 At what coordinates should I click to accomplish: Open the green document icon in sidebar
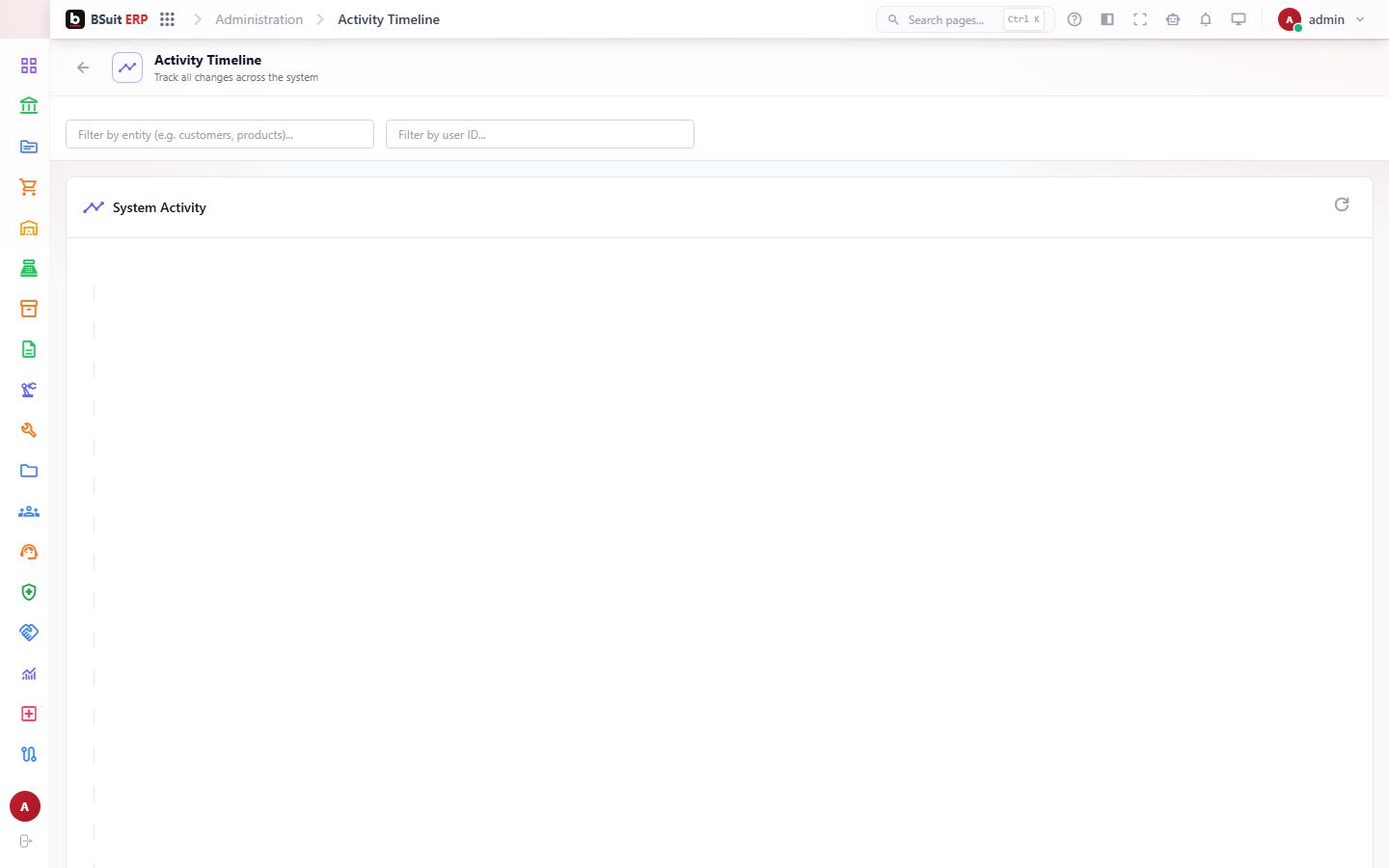(29, 349)
